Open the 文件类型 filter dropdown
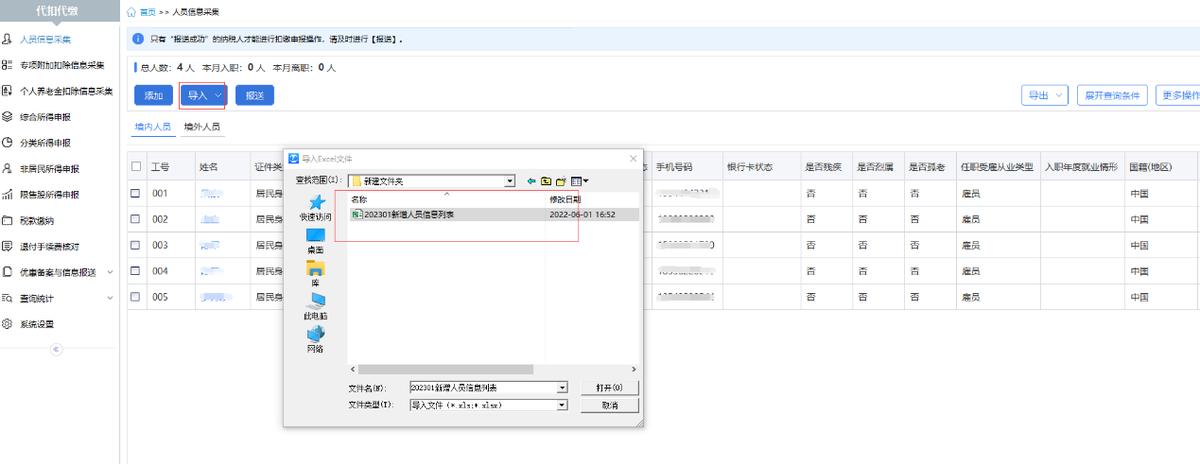 (x=562, y=405)
